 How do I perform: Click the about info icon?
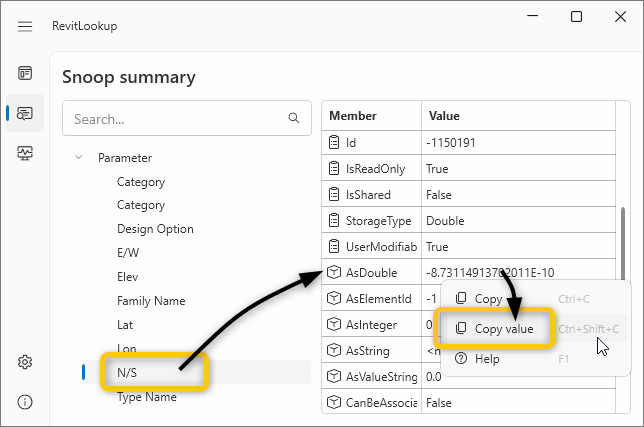click(x=25, y=401)
